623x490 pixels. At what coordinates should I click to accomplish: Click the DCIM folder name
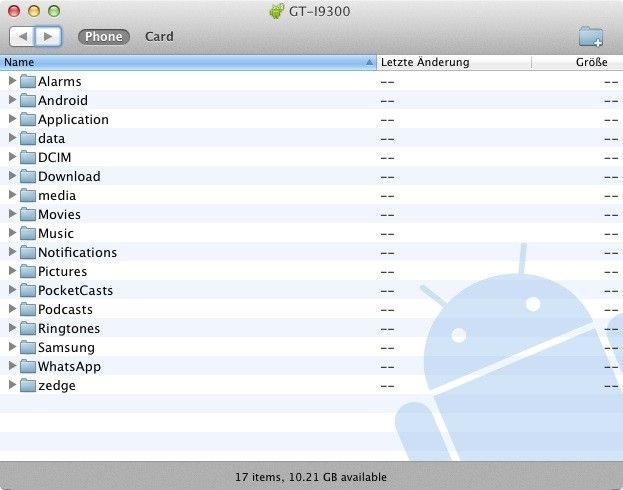(x=54, y=157)
